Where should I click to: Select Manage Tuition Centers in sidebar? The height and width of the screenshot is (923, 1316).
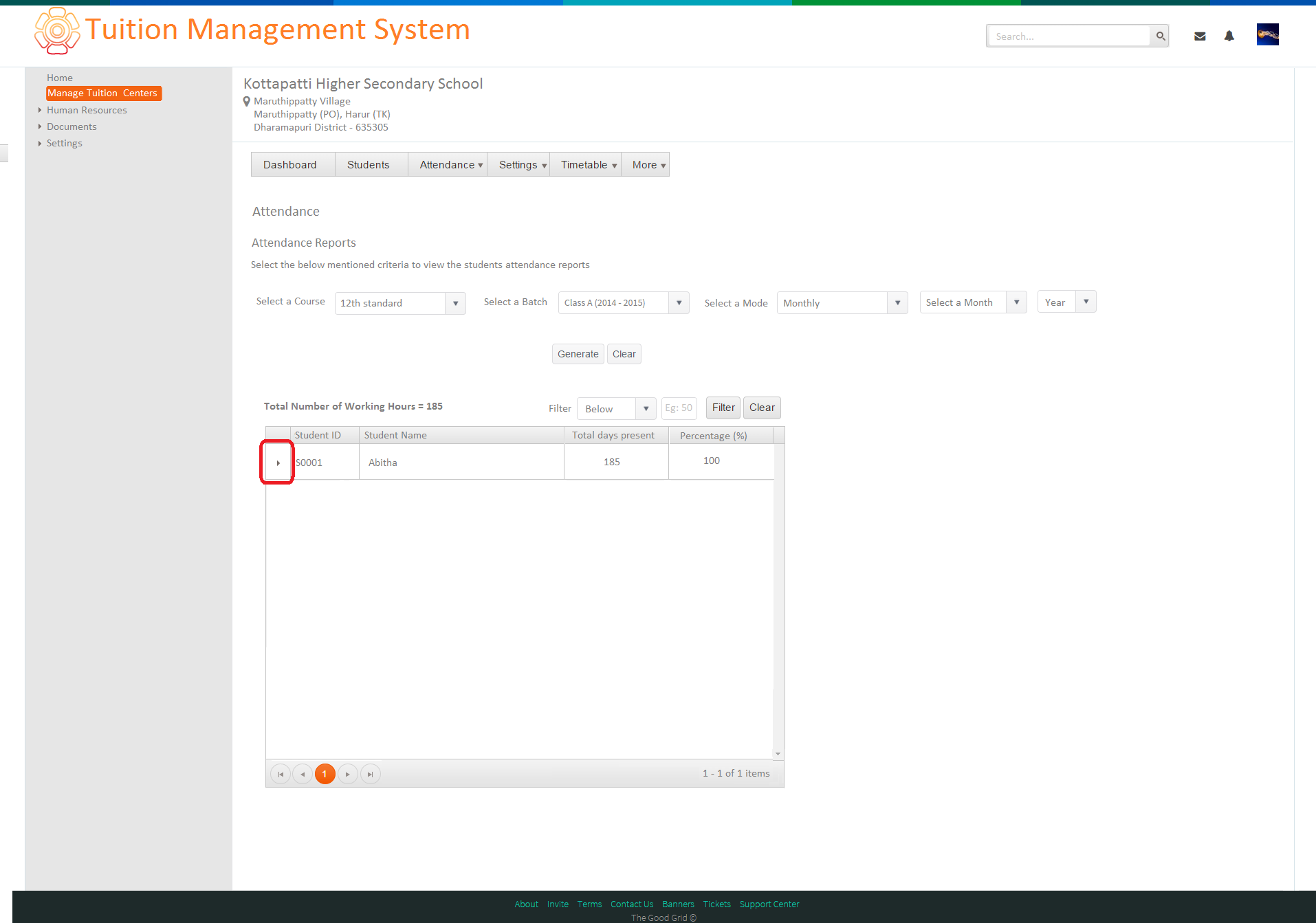pyautogui.click(x=104, y=93)
